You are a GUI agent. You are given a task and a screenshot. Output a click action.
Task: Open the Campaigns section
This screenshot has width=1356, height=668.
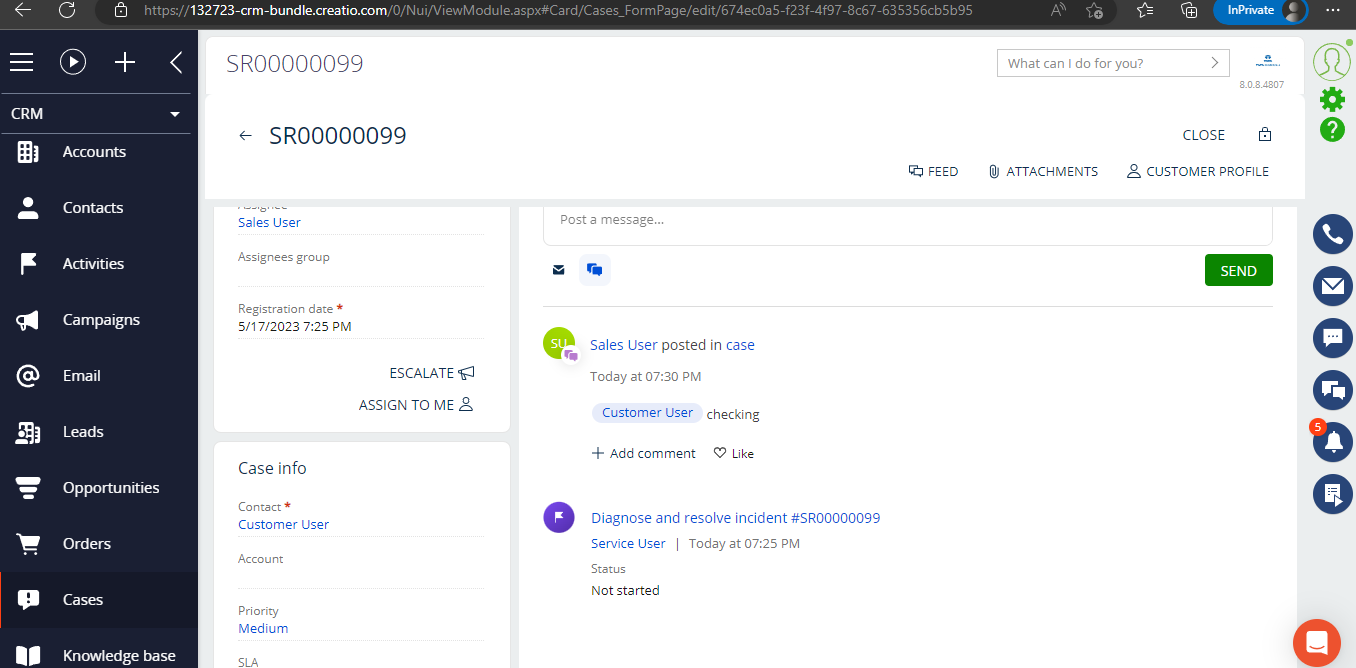[101, 320]
